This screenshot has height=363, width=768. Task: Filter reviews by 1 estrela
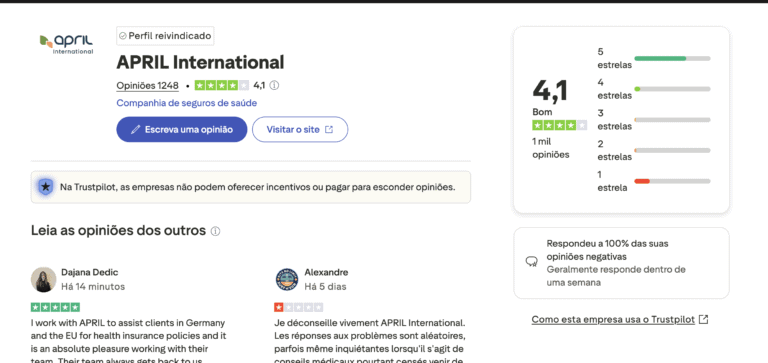[654, 181]
